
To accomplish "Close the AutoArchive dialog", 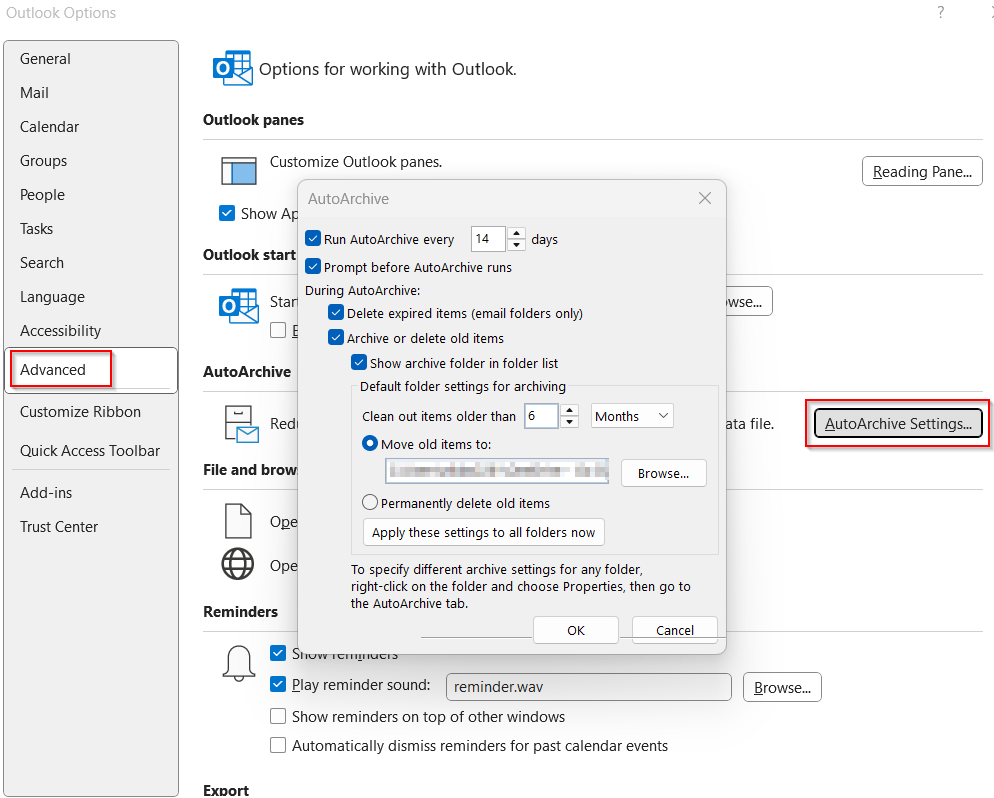I will 705,198.
